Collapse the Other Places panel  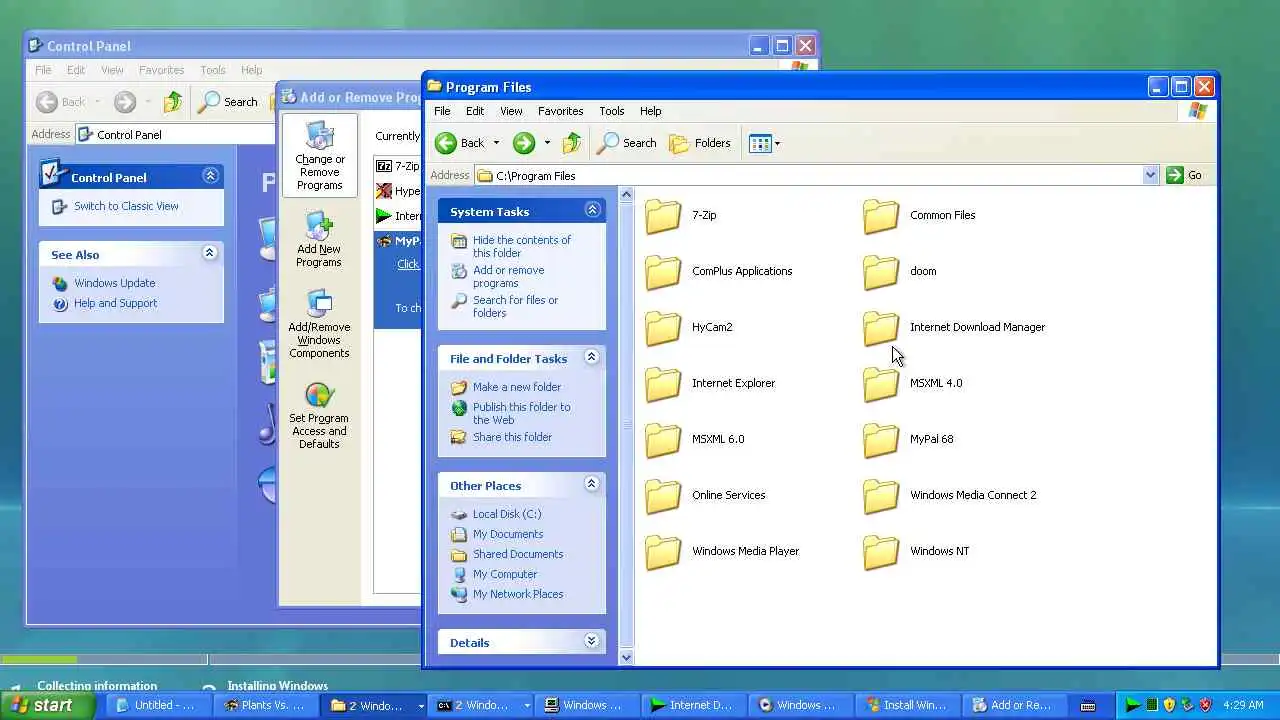click(591, 484)
